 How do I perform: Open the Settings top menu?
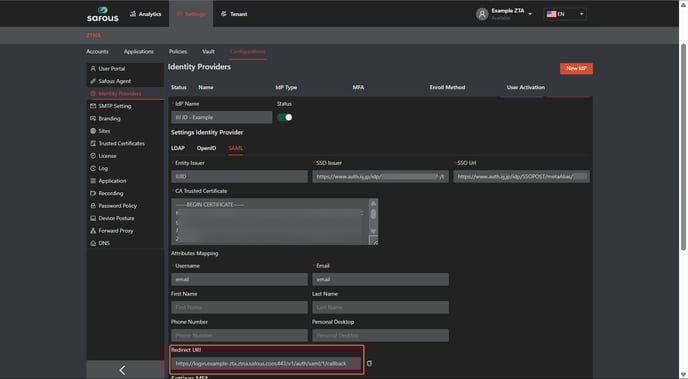pyautogui.click(x=191, y=14)
